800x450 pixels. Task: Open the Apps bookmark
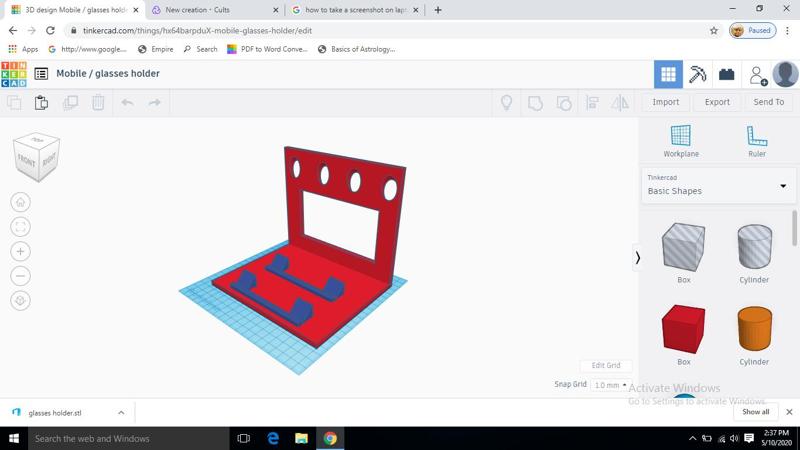[x=23, y=49]
